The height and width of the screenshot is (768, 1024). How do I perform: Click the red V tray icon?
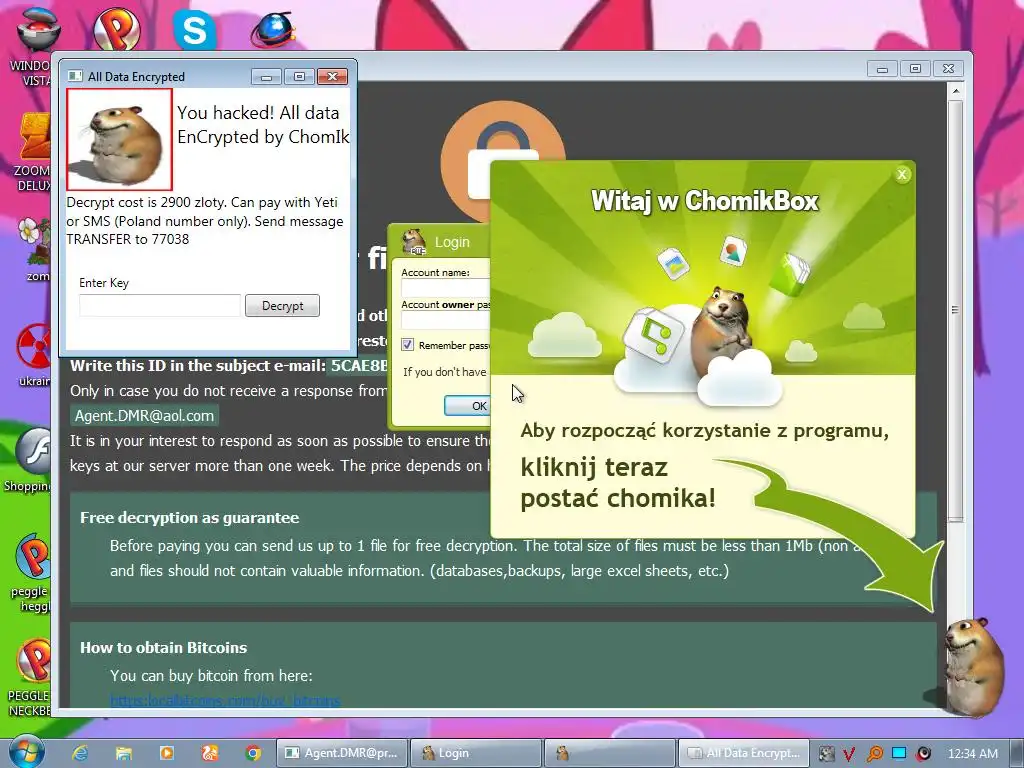(848, 754)
